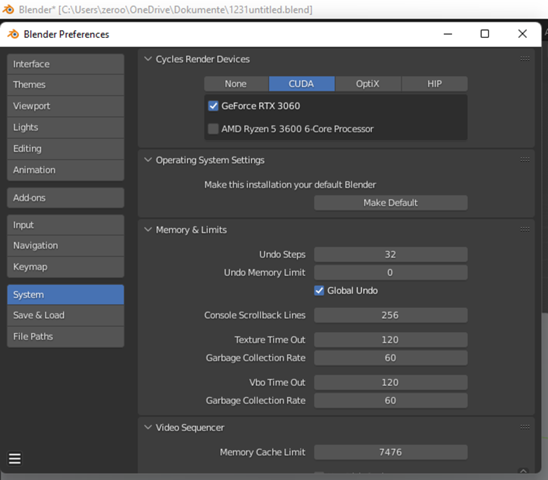Close the Blender Preferences window
The width and height of the screenshot is (548, 480).
point(522,34)
